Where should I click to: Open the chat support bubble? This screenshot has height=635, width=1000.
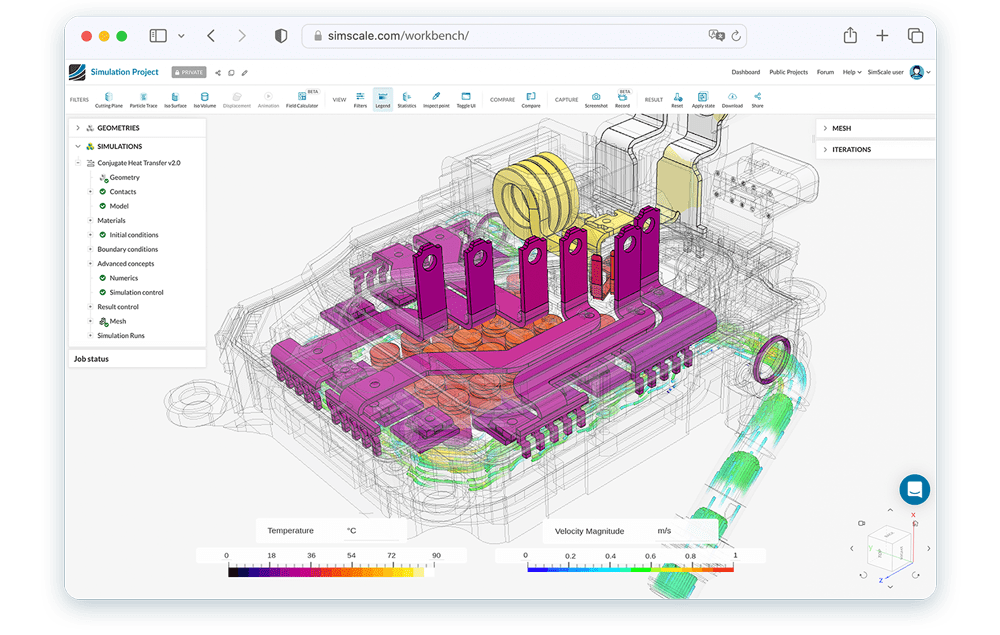[914, 489]
